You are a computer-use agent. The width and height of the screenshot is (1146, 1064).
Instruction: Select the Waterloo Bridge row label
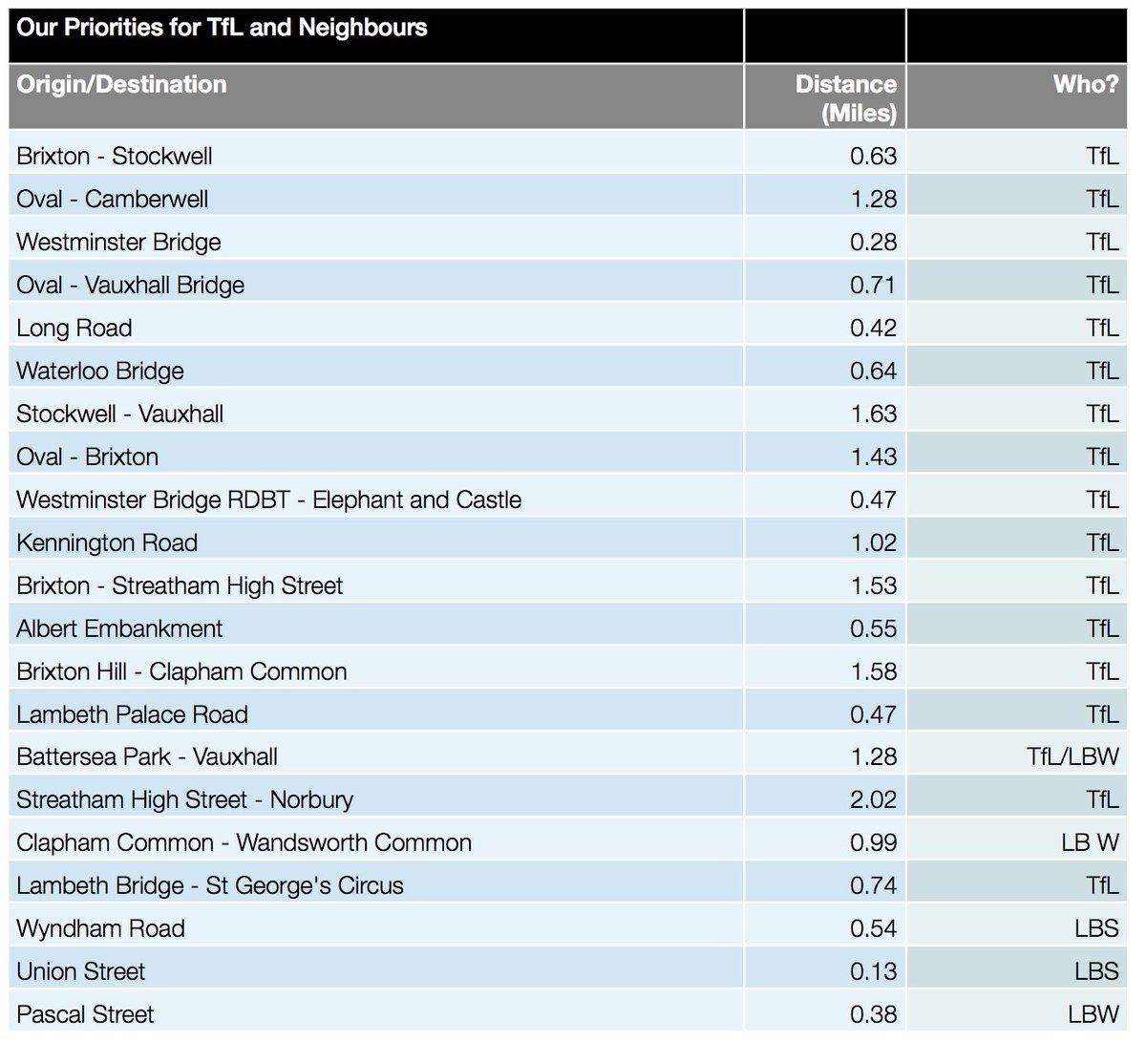coord(100,371)
